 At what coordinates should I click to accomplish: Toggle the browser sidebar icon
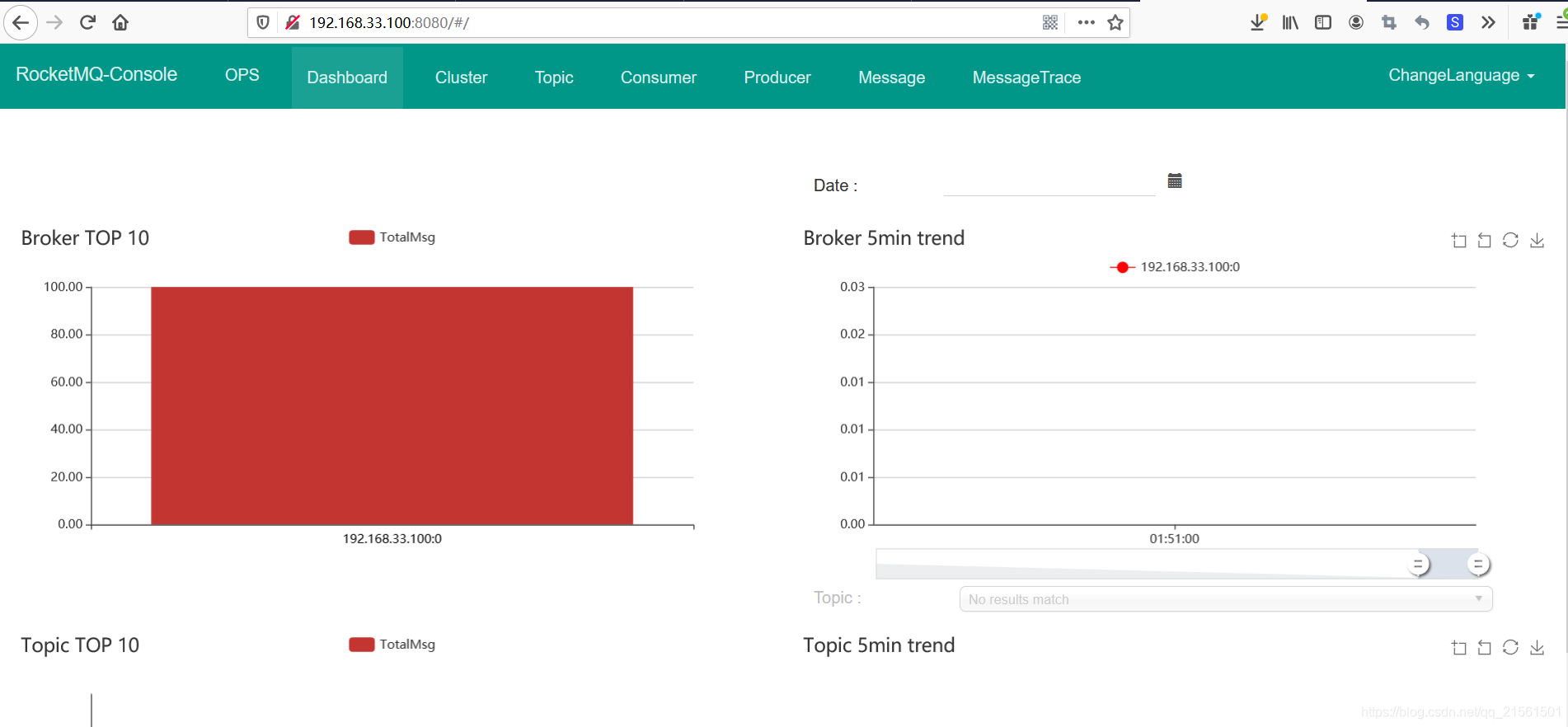pyautogui.click(x=1323, y=22)
